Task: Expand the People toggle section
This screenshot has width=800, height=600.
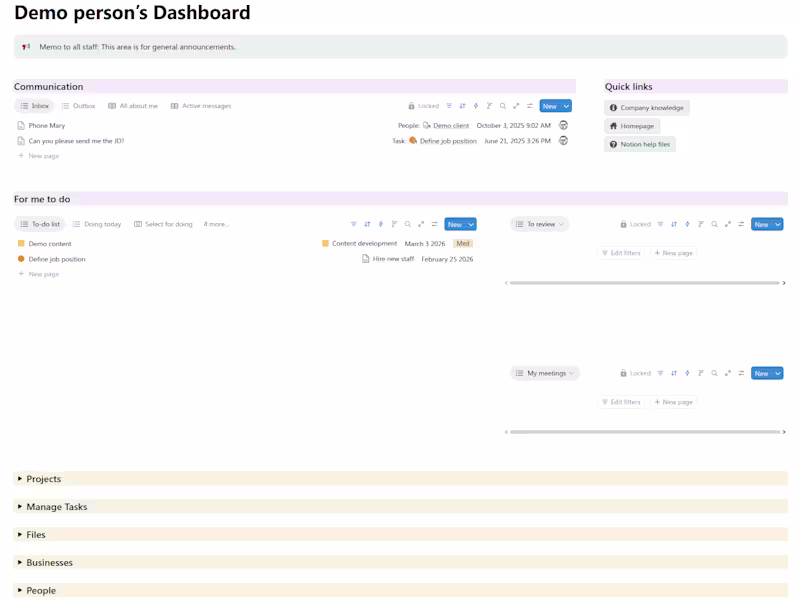Action: click(x=20, y=590)
